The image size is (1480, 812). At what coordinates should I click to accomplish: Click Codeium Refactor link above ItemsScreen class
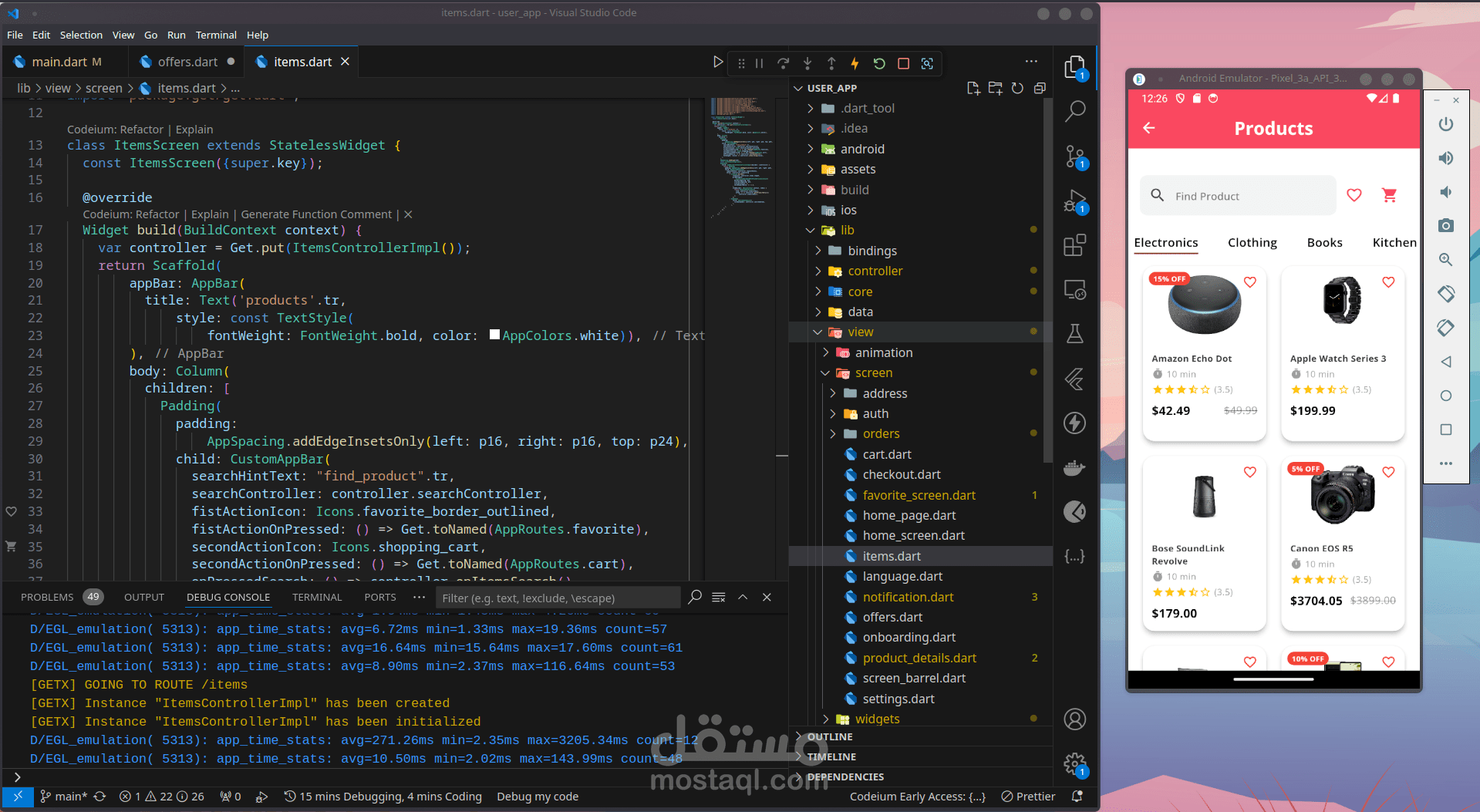[x=141, y=130]
